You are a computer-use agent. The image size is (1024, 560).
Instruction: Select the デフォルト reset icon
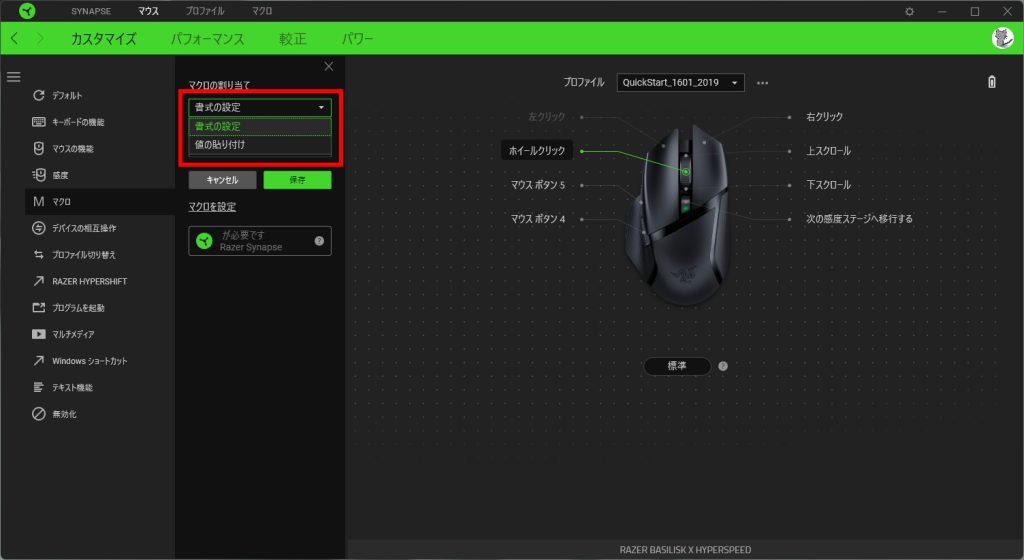pos(39,95)
